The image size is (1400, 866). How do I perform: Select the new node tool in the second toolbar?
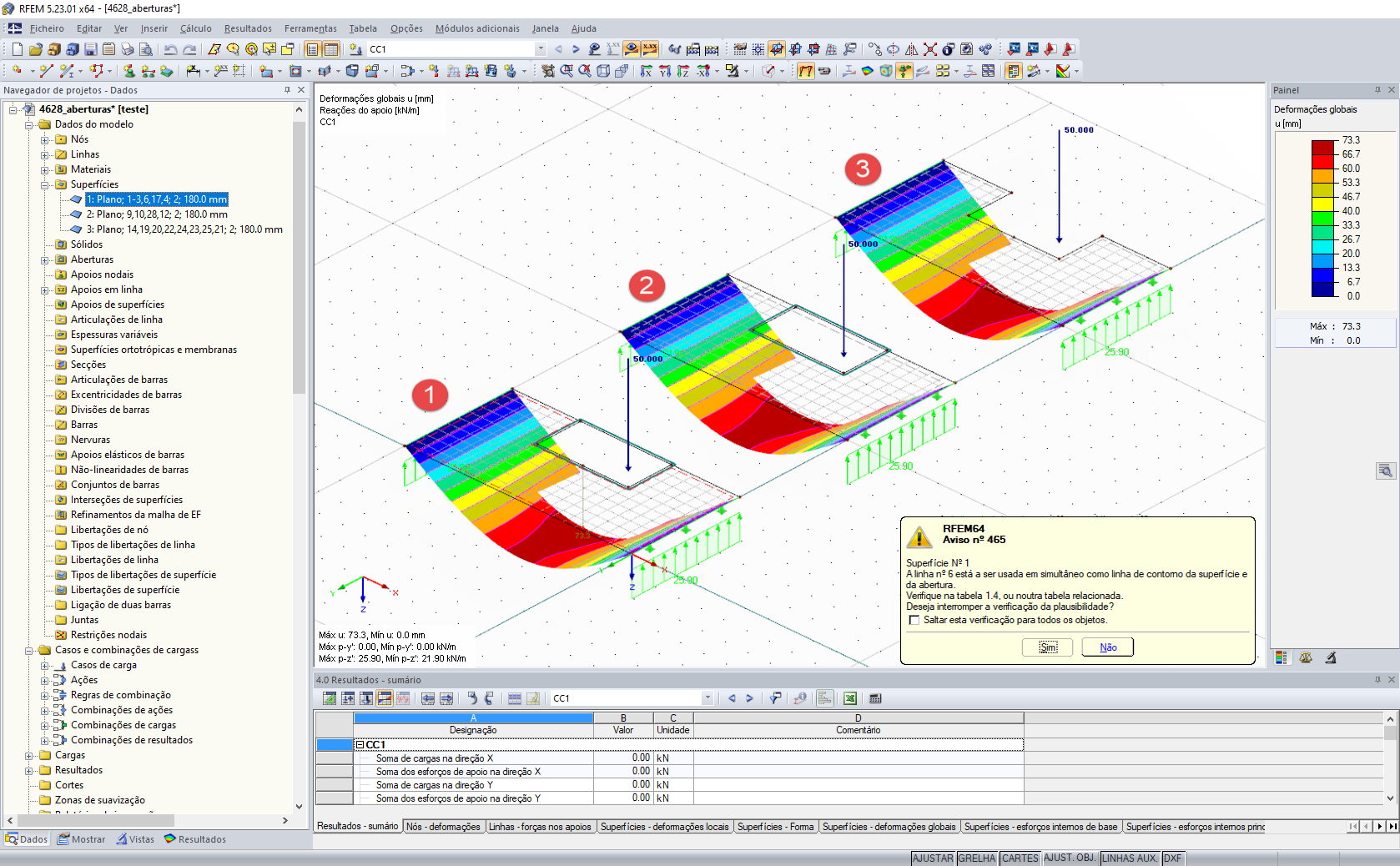17,71
